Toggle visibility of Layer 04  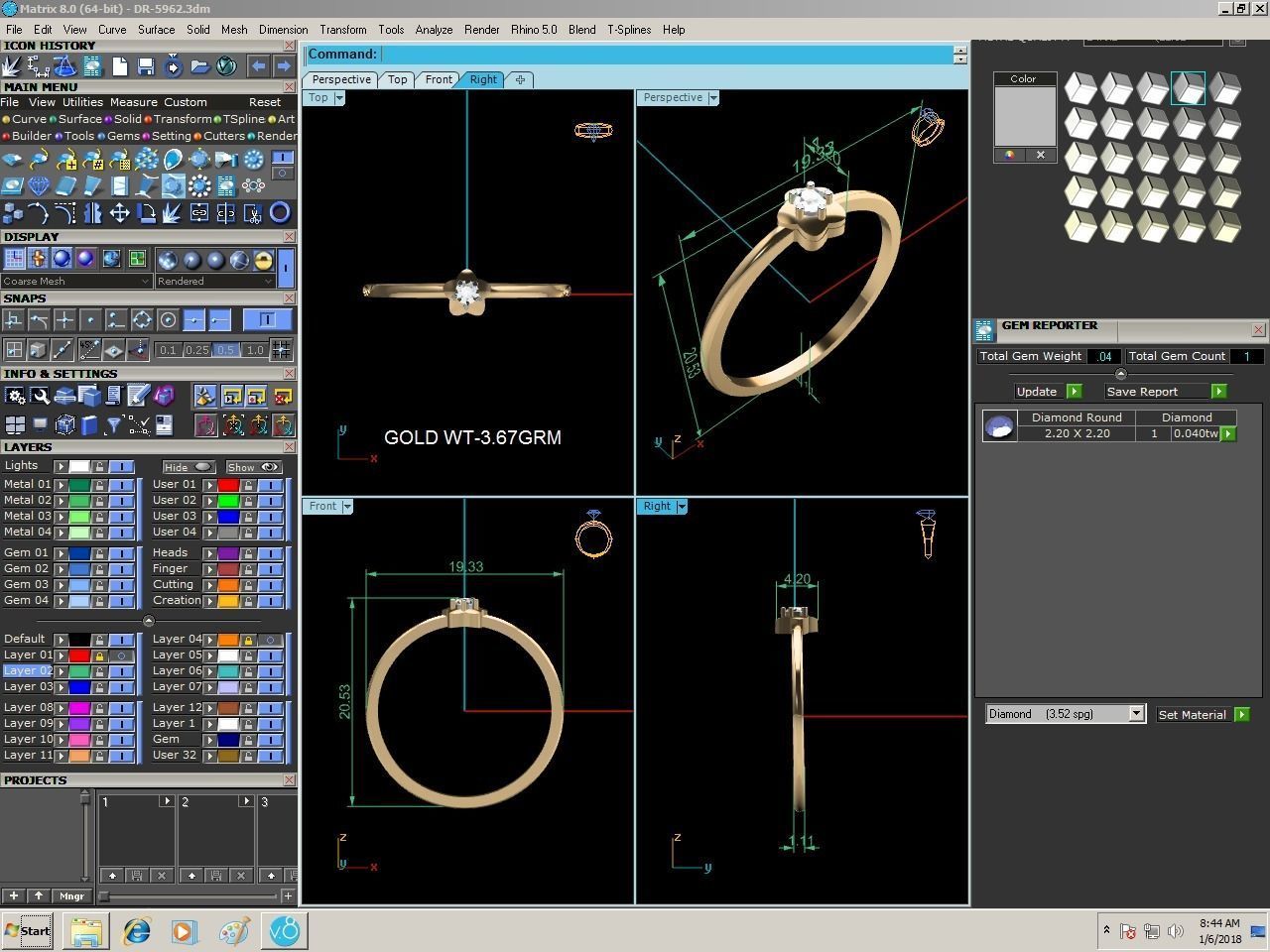click(x=270, y=640)
